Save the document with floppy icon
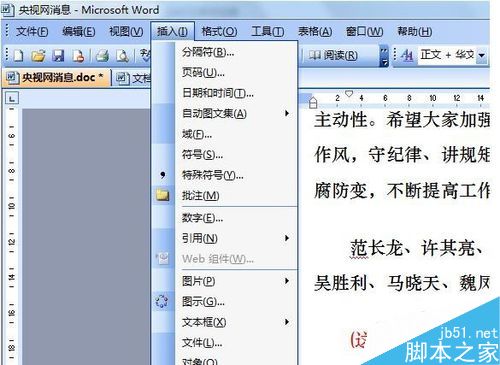This screenshot has width=500, height=365. 58,56
